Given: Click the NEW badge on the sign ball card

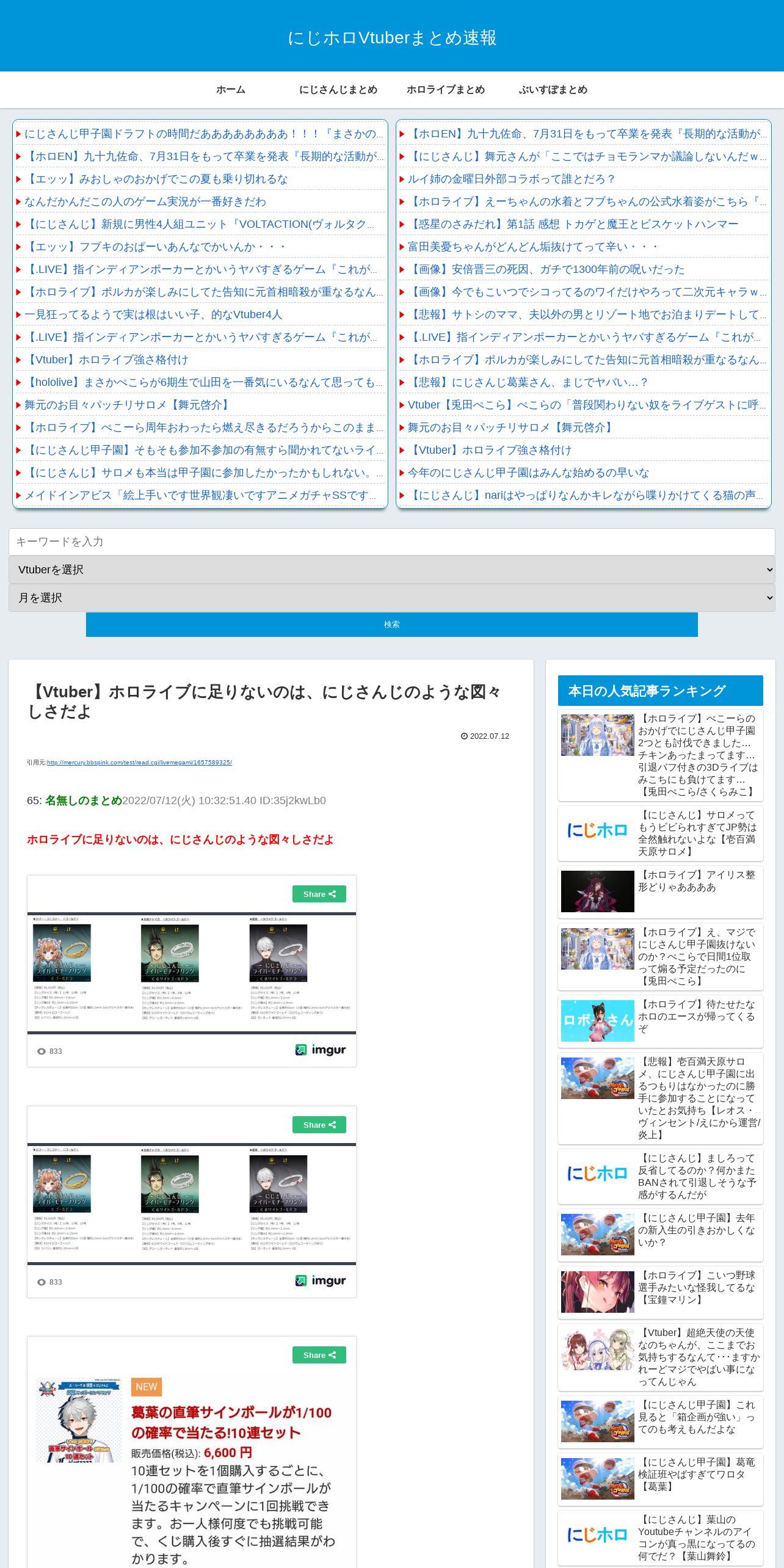Looking at the screenshot, I should click(147, 1387).
